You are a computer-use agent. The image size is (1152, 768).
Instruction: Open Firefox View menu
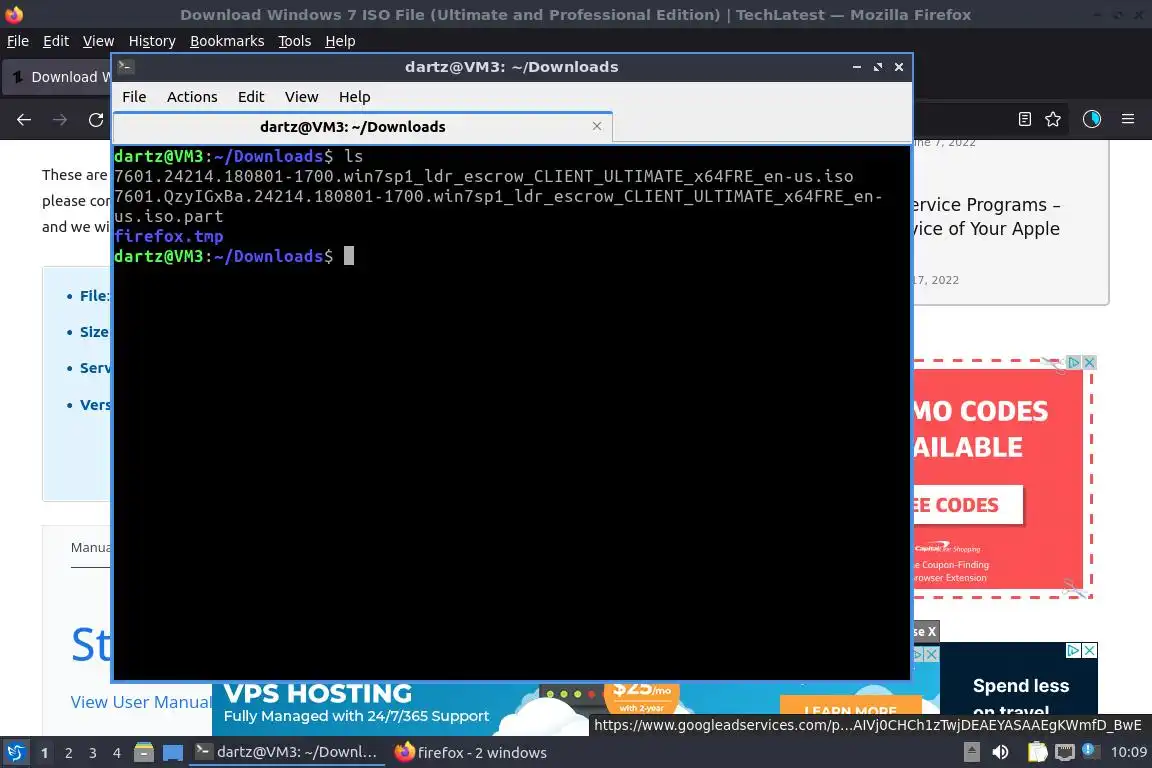click(x=98, y=41)
